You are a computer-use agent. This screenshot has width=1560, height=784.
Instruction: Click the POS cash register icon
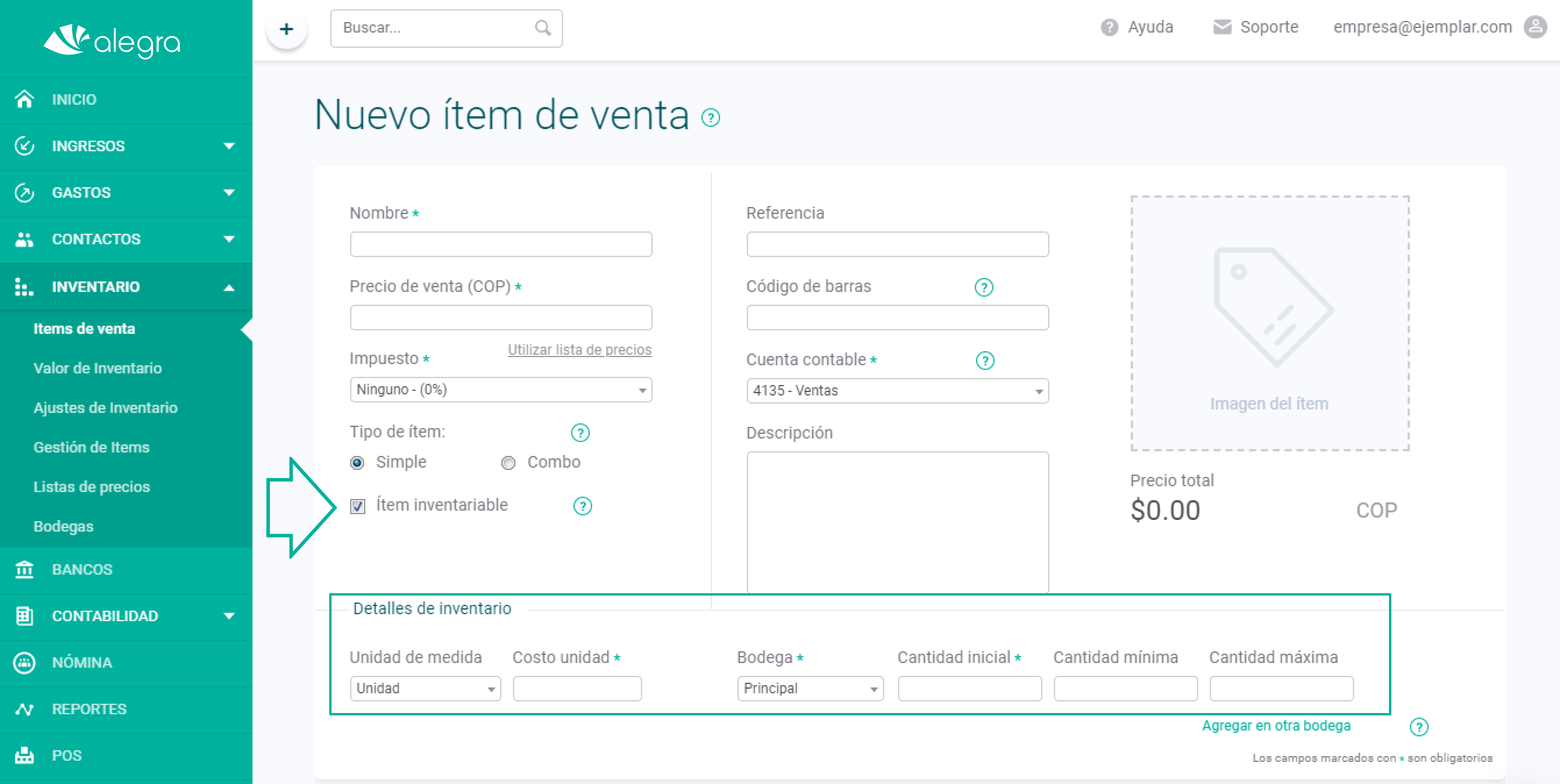[24, 756]
